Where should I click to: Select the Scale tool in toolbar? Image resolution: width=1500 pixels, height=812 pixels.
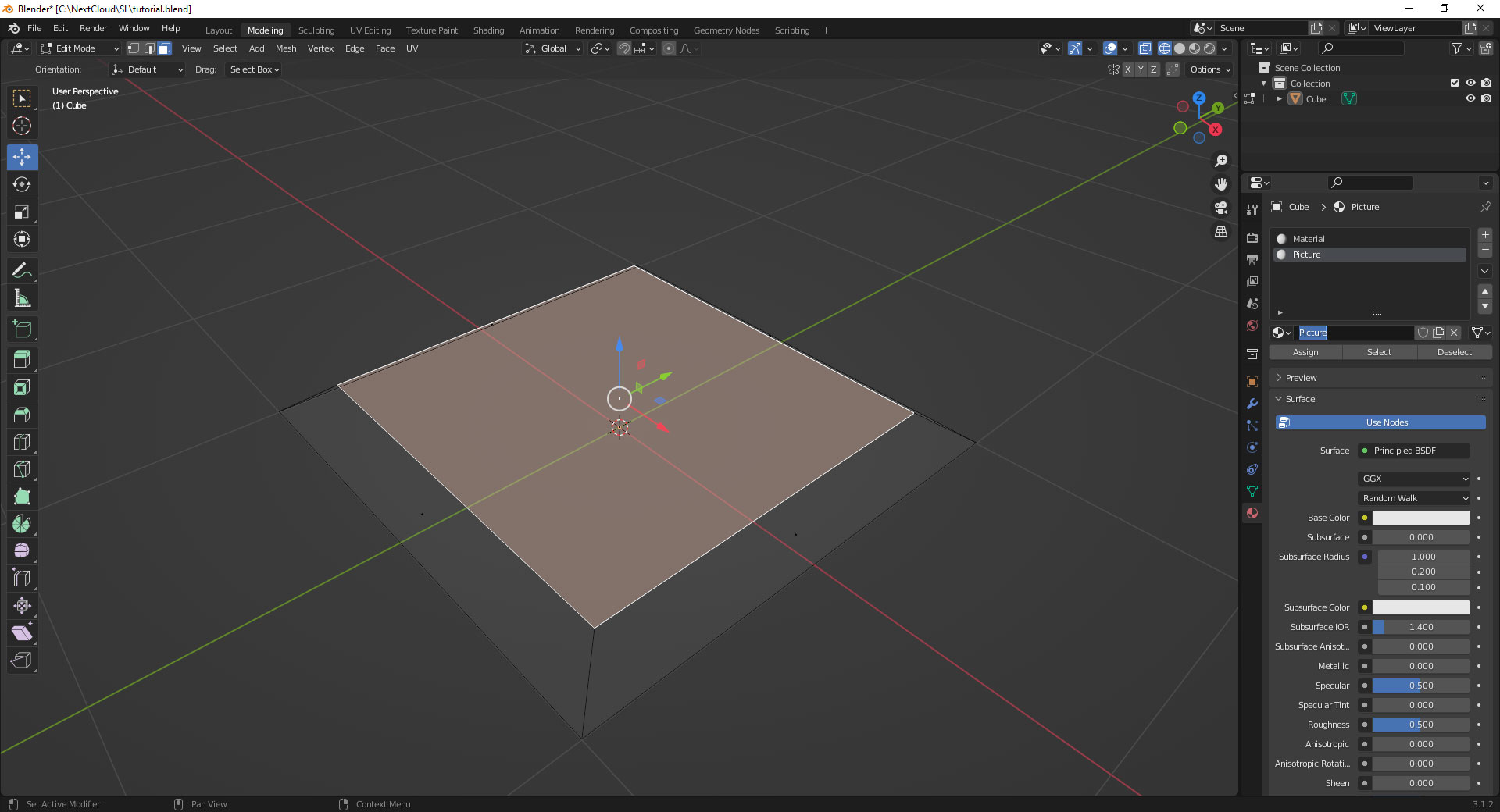pos(22,212)
